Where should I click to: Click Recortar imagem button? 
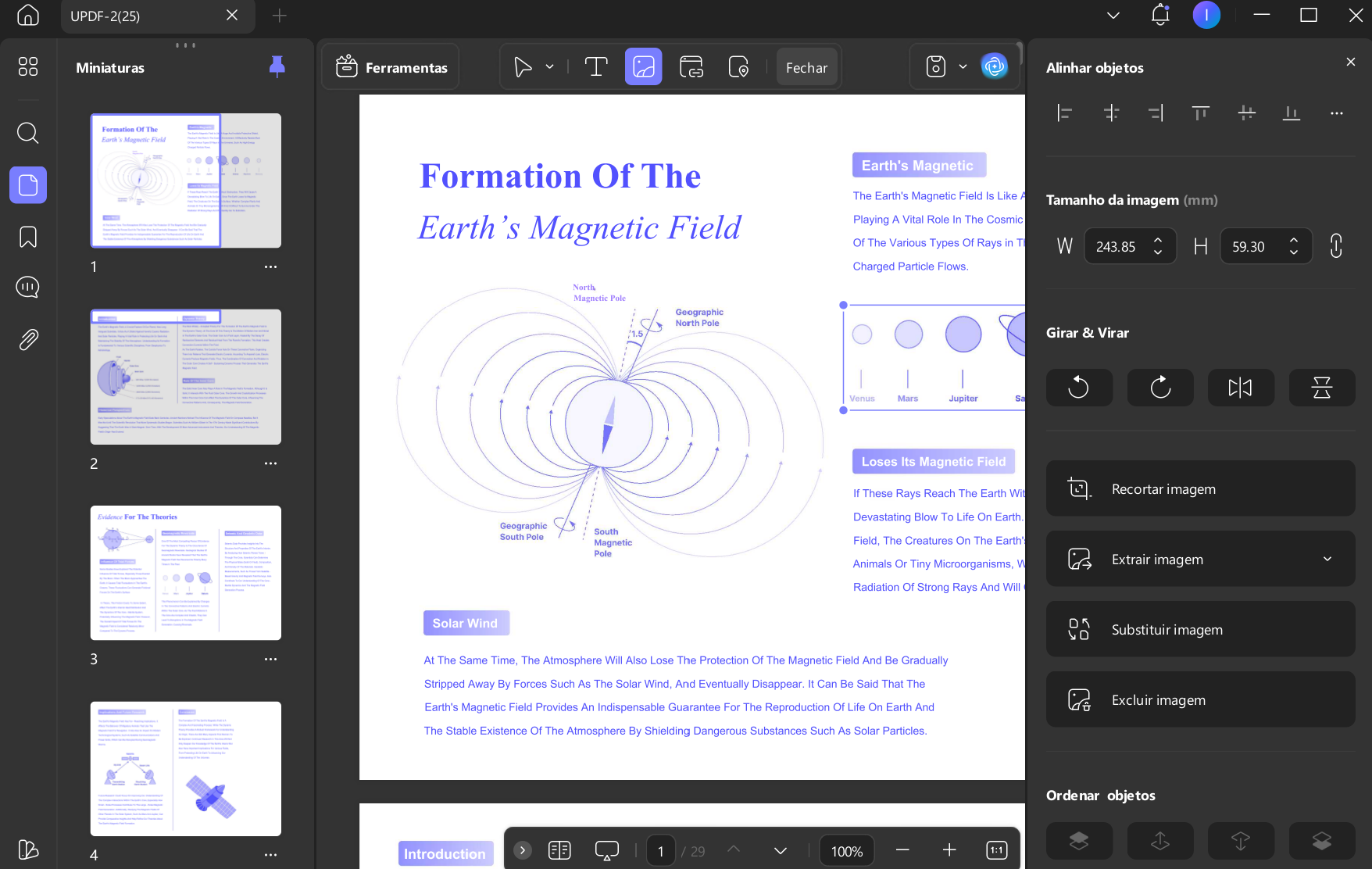tap(1200, 488)
